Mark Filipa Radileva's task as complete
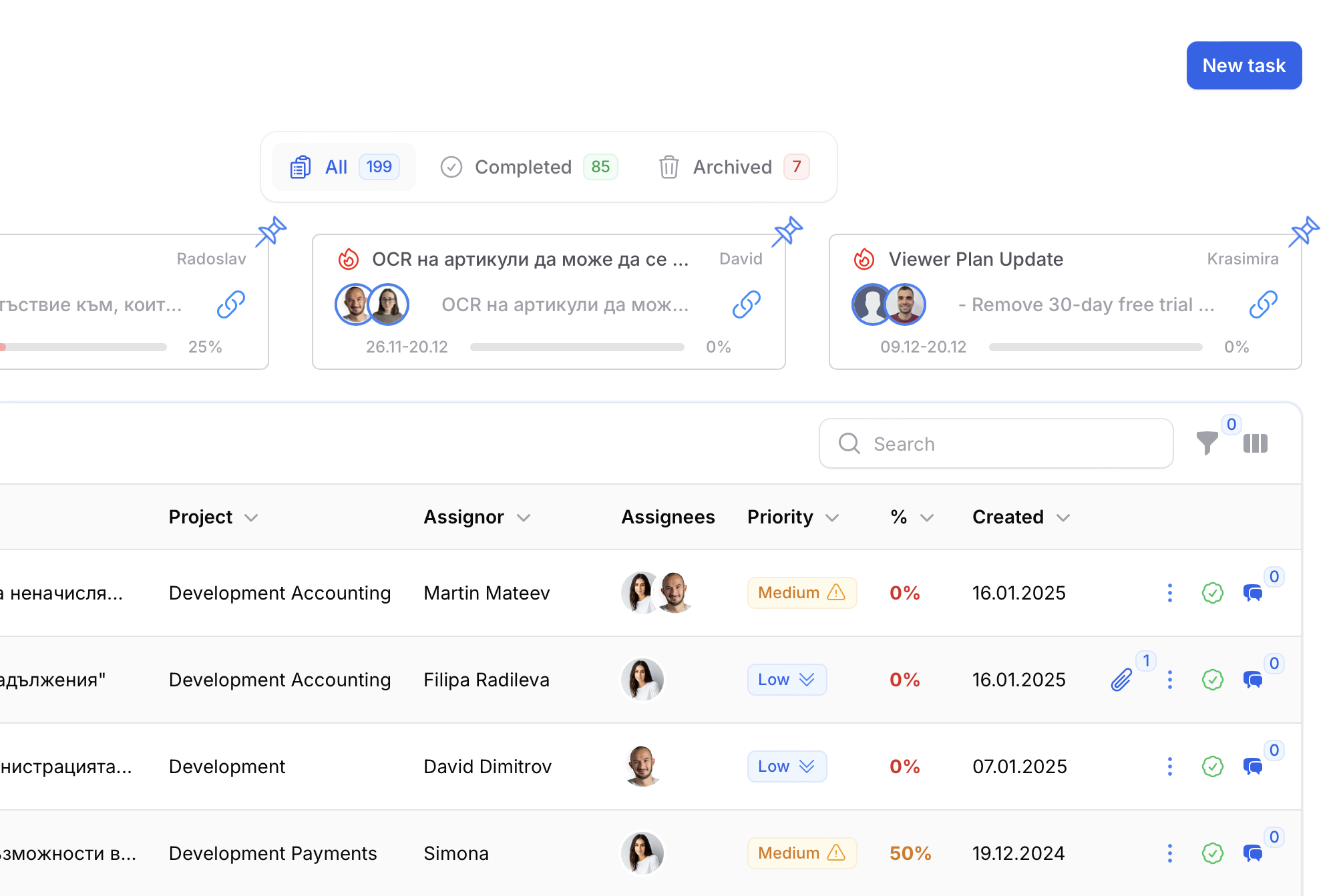Screen dimensions: 1337x896 pos(1212,680)
